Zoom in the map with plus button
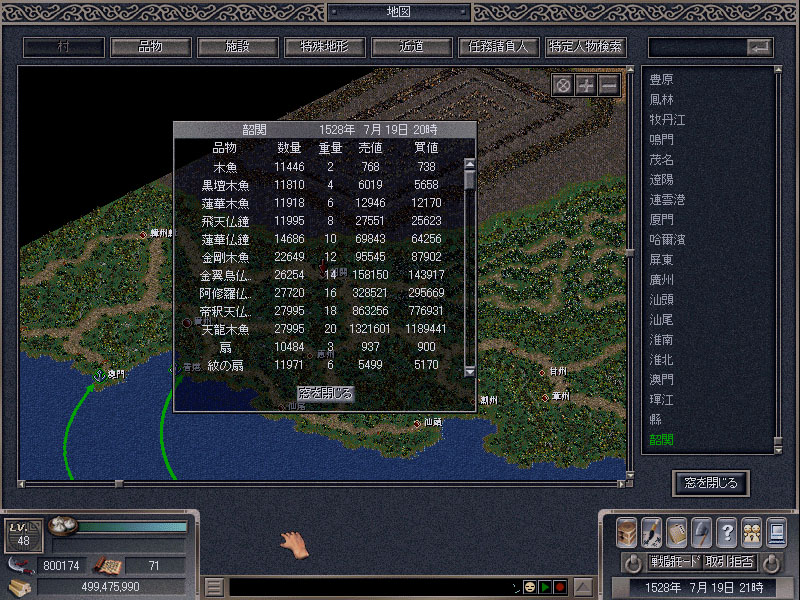The height and width of the screenshot is (600, 800). tap(586, 85)
